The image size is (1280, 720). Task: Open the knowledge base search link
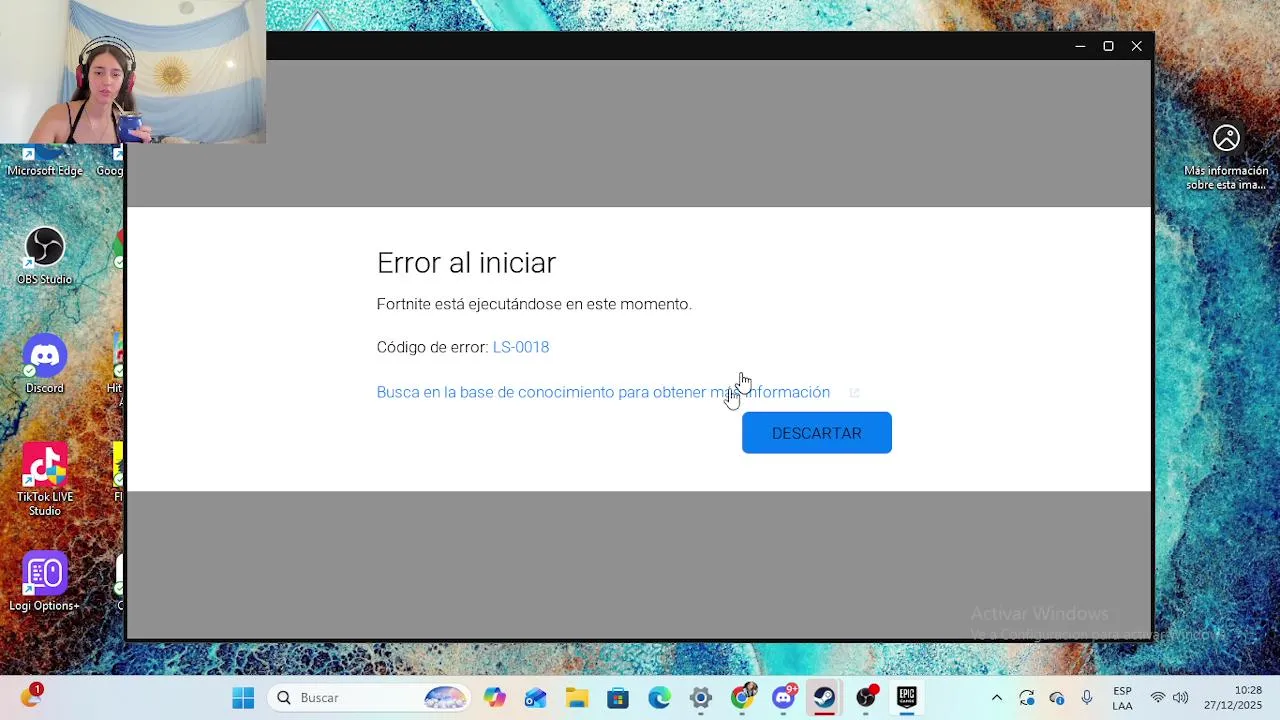click(x=603, y=392)
